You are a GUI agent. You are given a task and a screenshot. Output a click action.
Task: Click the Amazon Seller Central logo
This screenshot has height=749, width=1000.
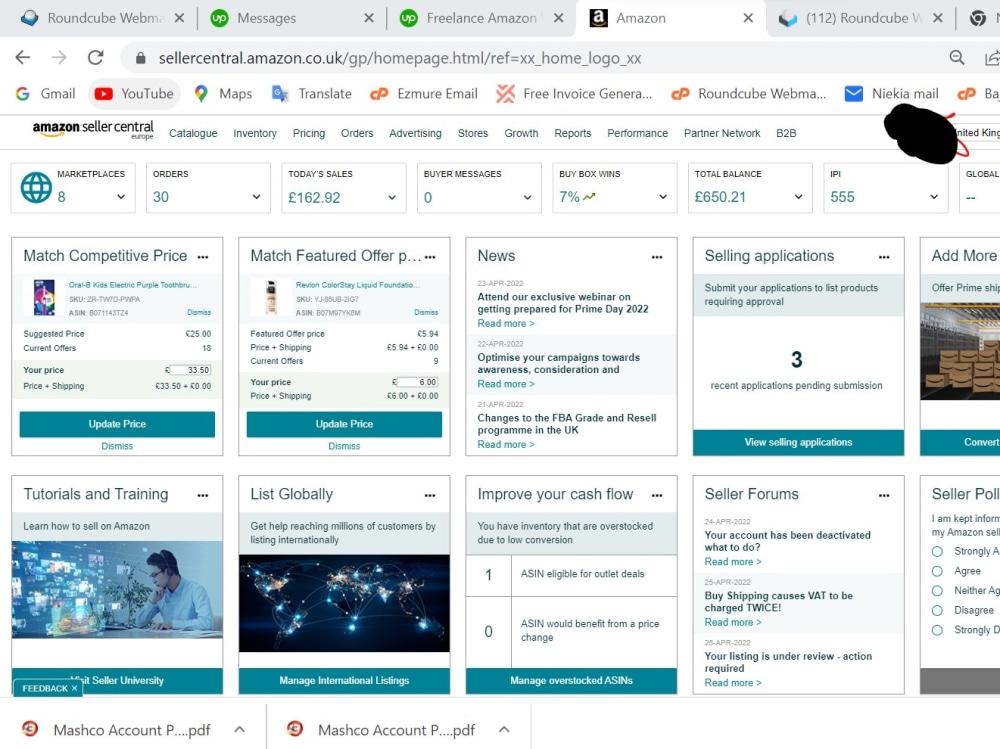coord(93,130)
